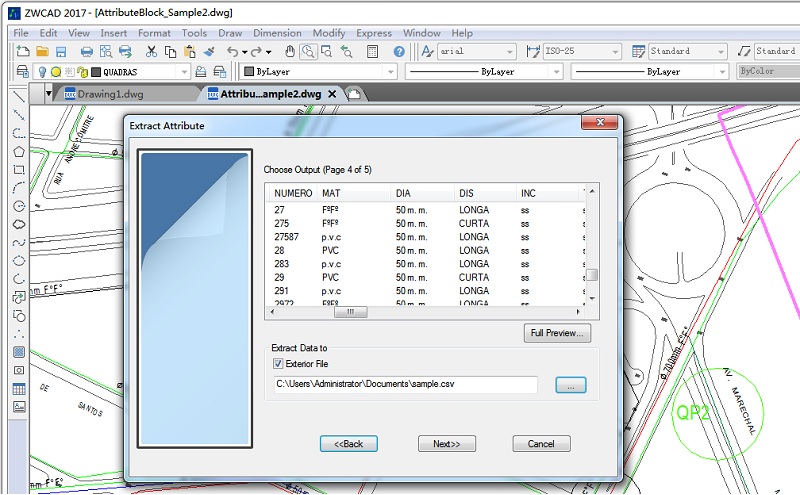Open a file with the folder icon
This screenshot has width=800, height=495.
click(x=42, y=51)
